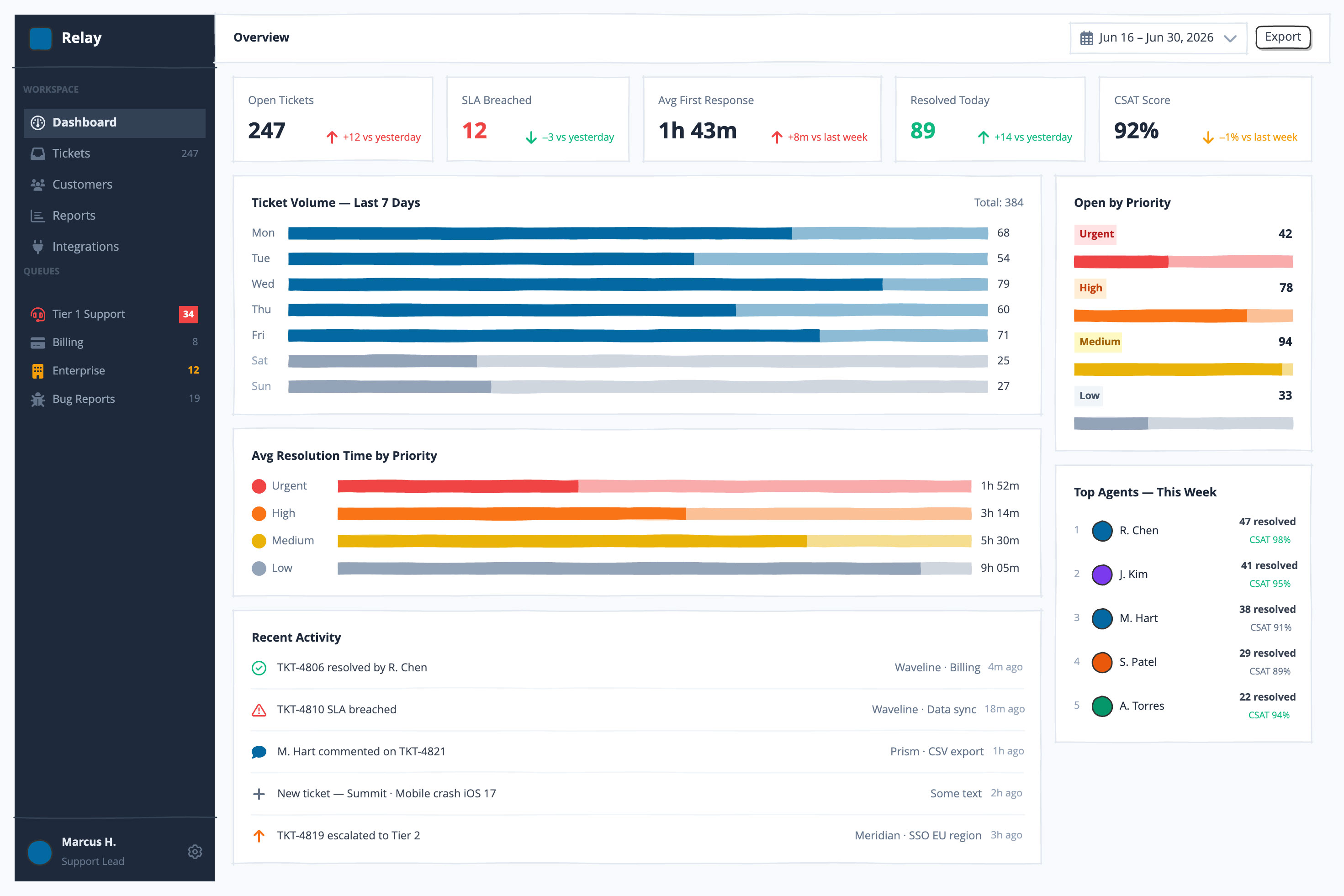The height and width of the screenshot is (896, 1344).
Task: Click the Reports chart icon
Action: coord(38,216)
